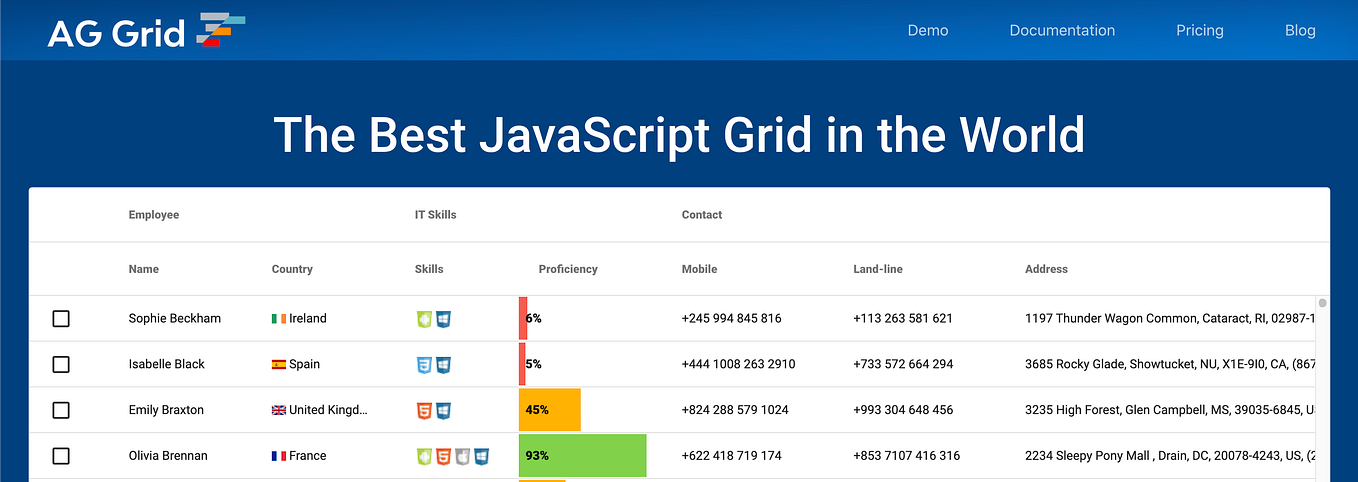Click the 93% green proficiency bar
This screenshot has width=1358, height=482.
583,456
